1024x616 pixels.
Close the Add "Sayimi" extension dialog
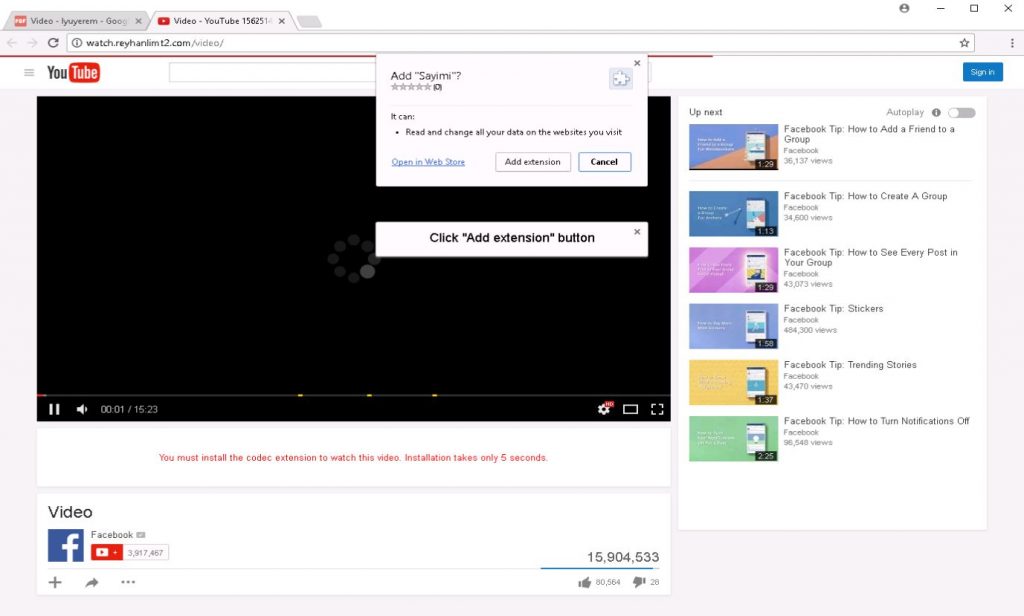pos(637,63)
